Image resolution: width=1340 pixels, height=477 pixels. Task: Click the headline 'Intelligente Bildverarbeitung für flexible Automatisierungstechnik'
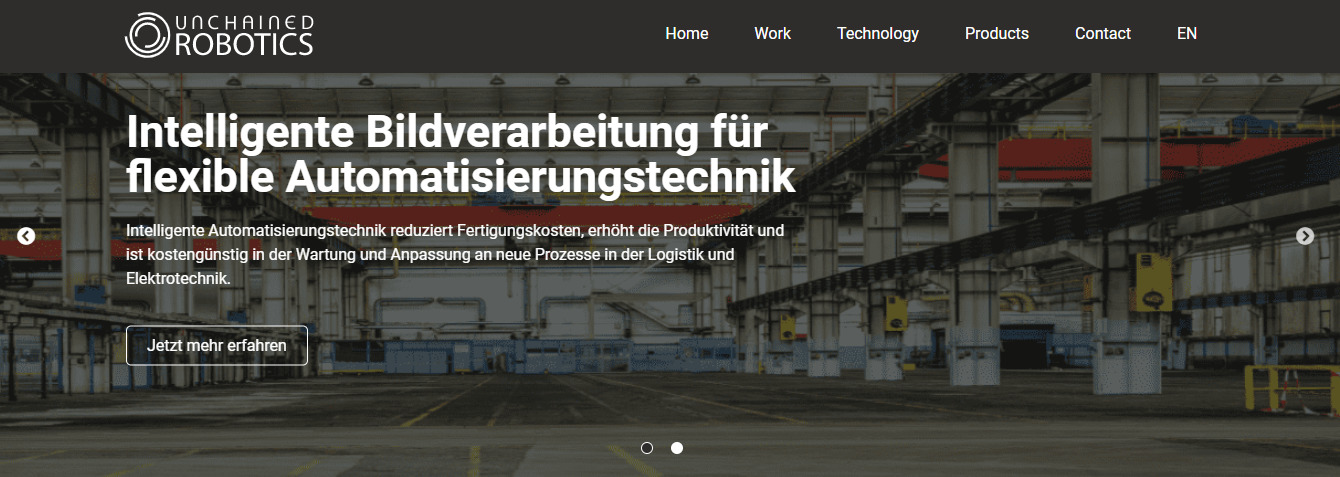[x=461, y=154]
